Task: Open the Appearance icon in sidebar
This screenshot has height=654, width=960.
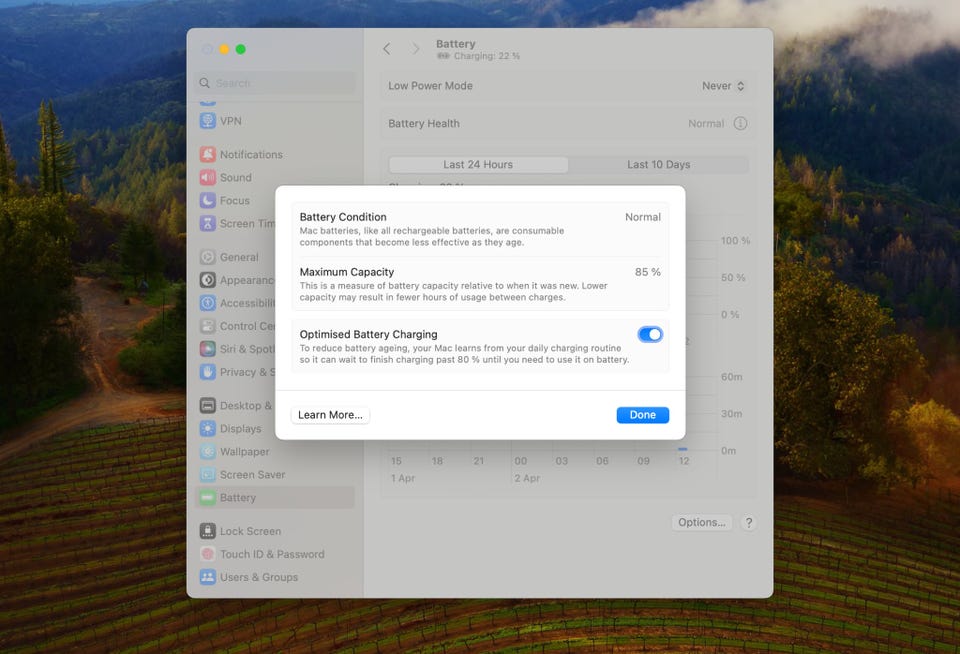Action: 208,280
